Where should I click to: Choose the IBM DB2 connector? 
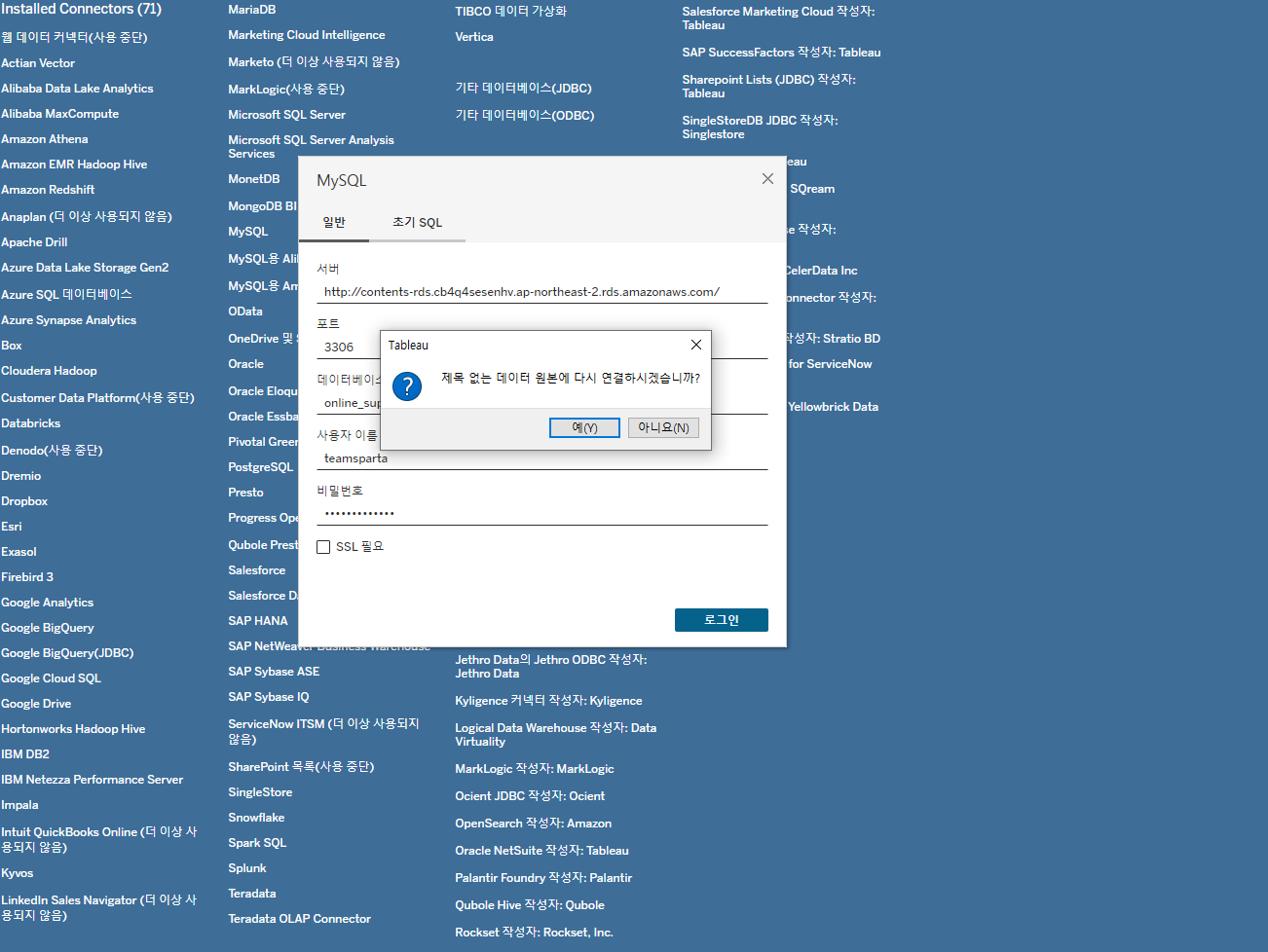tap(25, 754)
